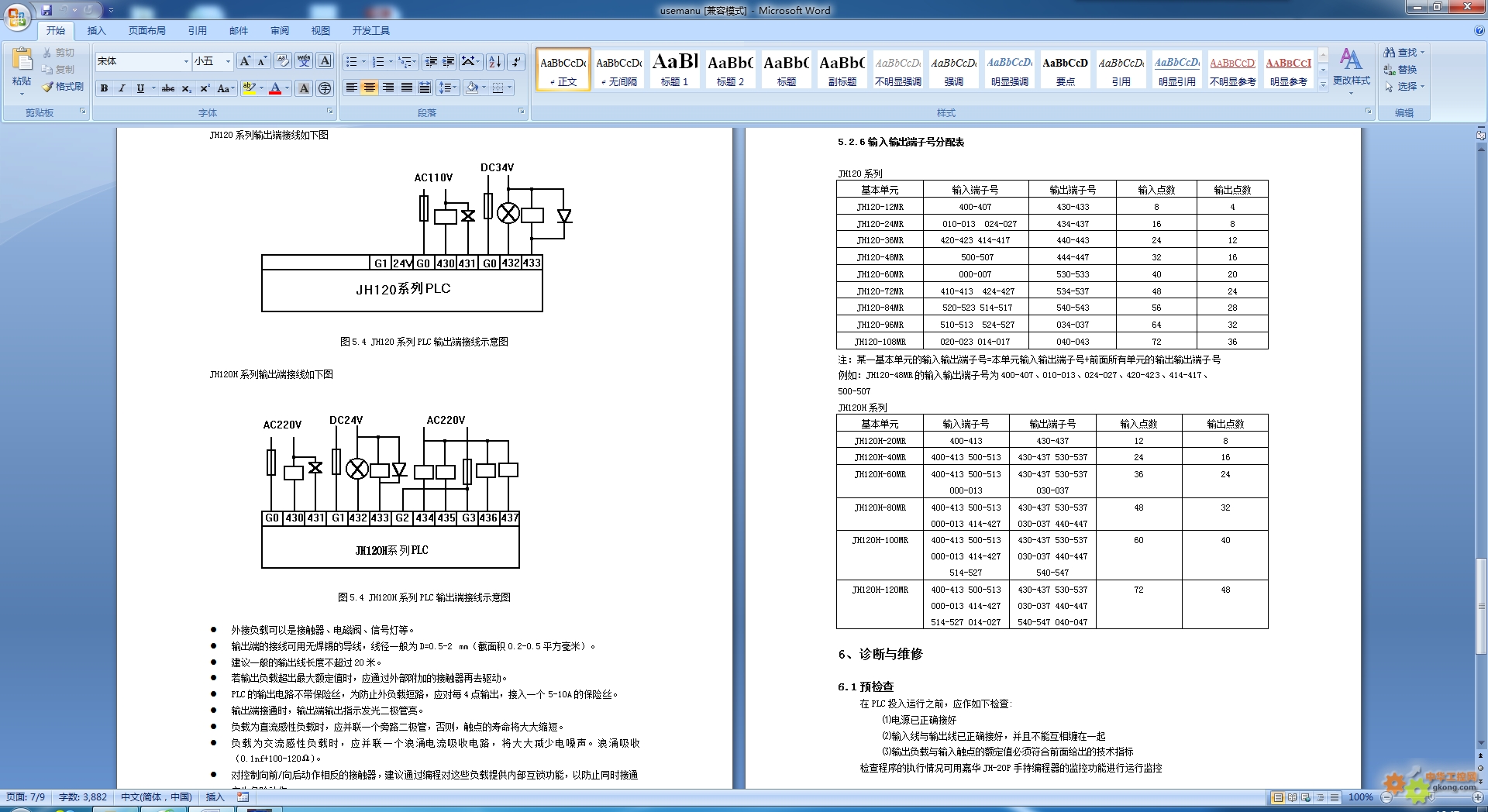The width and height of the screenshot is (1488, 812).
Task: Expand the change case (Aa) dropdown
Action: [x=226, y=88]
